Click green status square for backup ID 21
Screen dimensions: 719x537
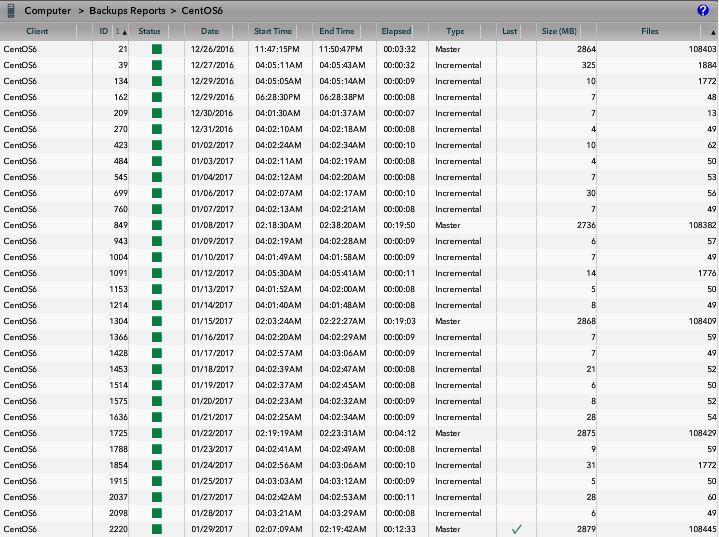pyautogui.click(x=157, y=49)
